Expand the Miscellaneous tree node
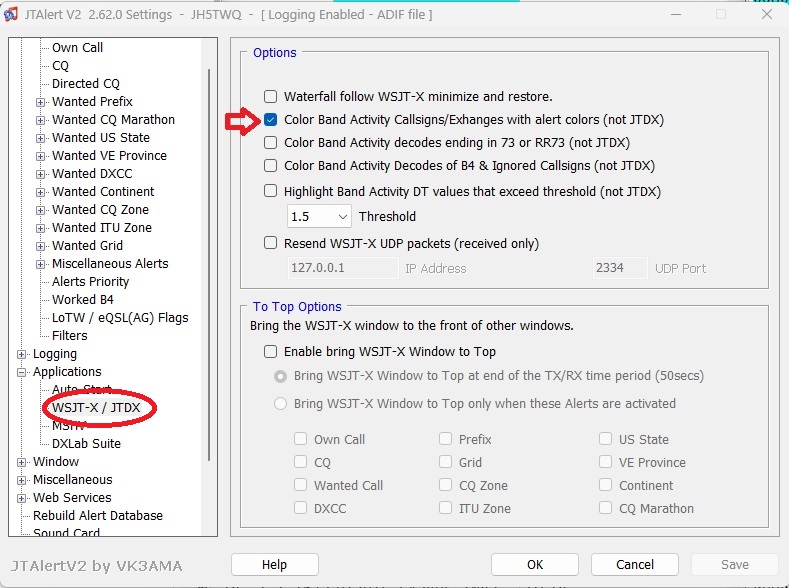This screenshot has width=789, height=588. tap(21, 480)
